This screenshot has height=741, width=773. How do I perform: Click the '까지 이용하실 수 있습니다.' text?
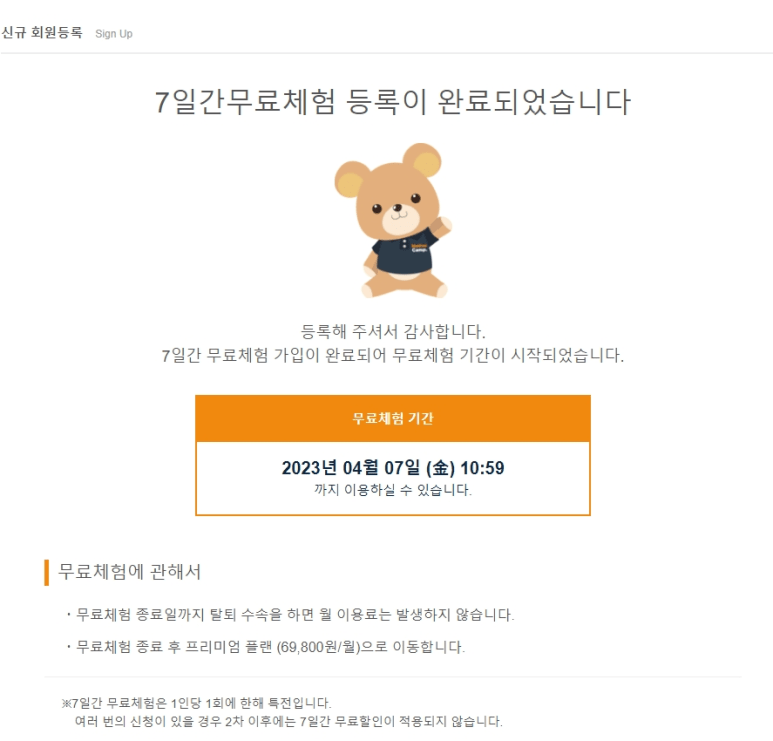(x=393, y=490)
